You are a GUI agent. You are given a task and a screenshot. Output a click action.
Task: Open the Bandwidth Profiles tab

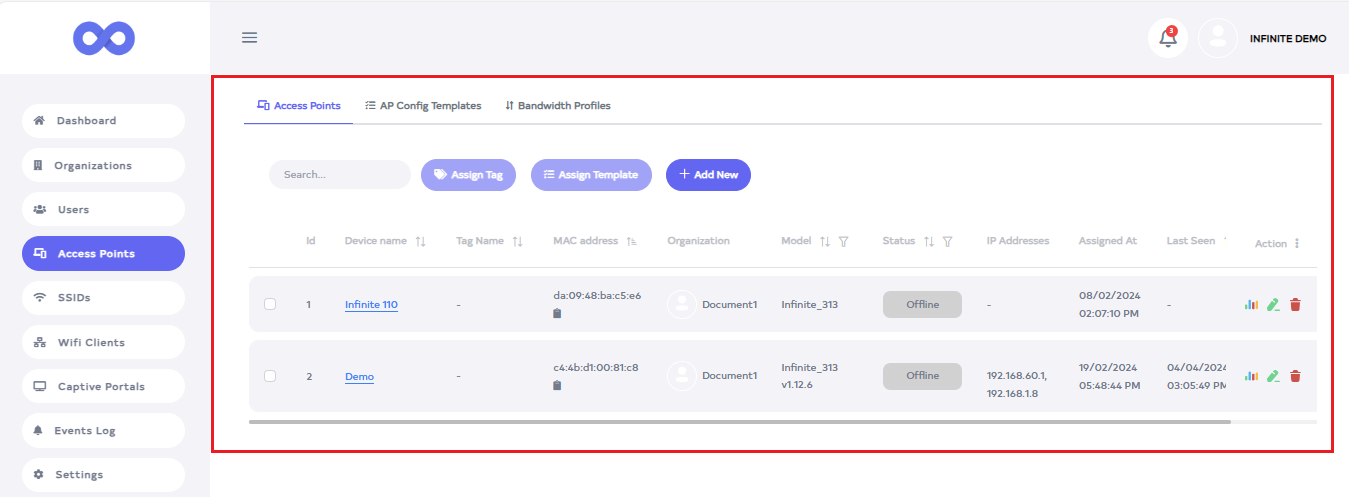pos(557,105)
